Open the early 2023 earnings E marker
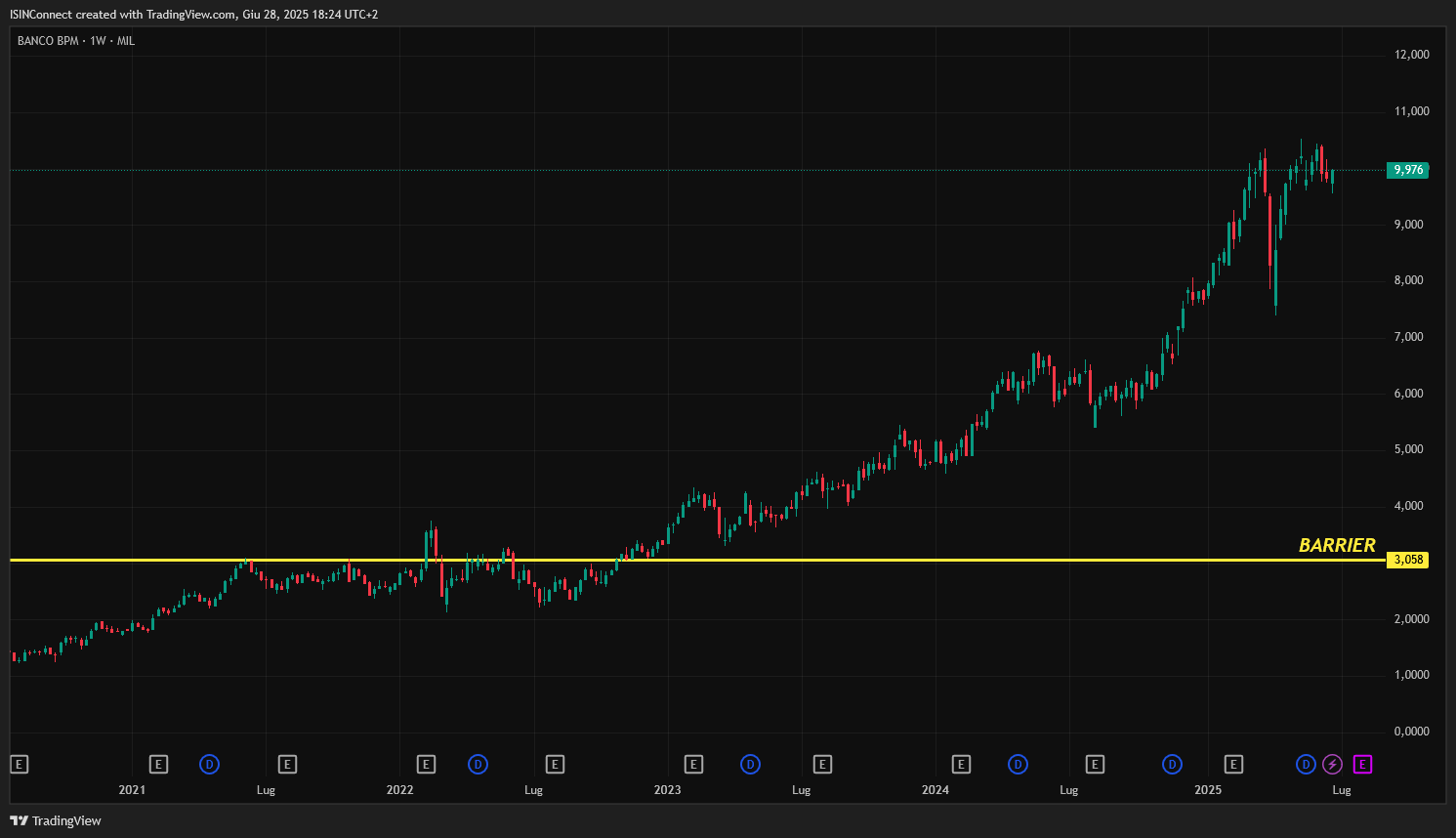Viewport: 1456px width, 838px height. (x=693, y=765)
